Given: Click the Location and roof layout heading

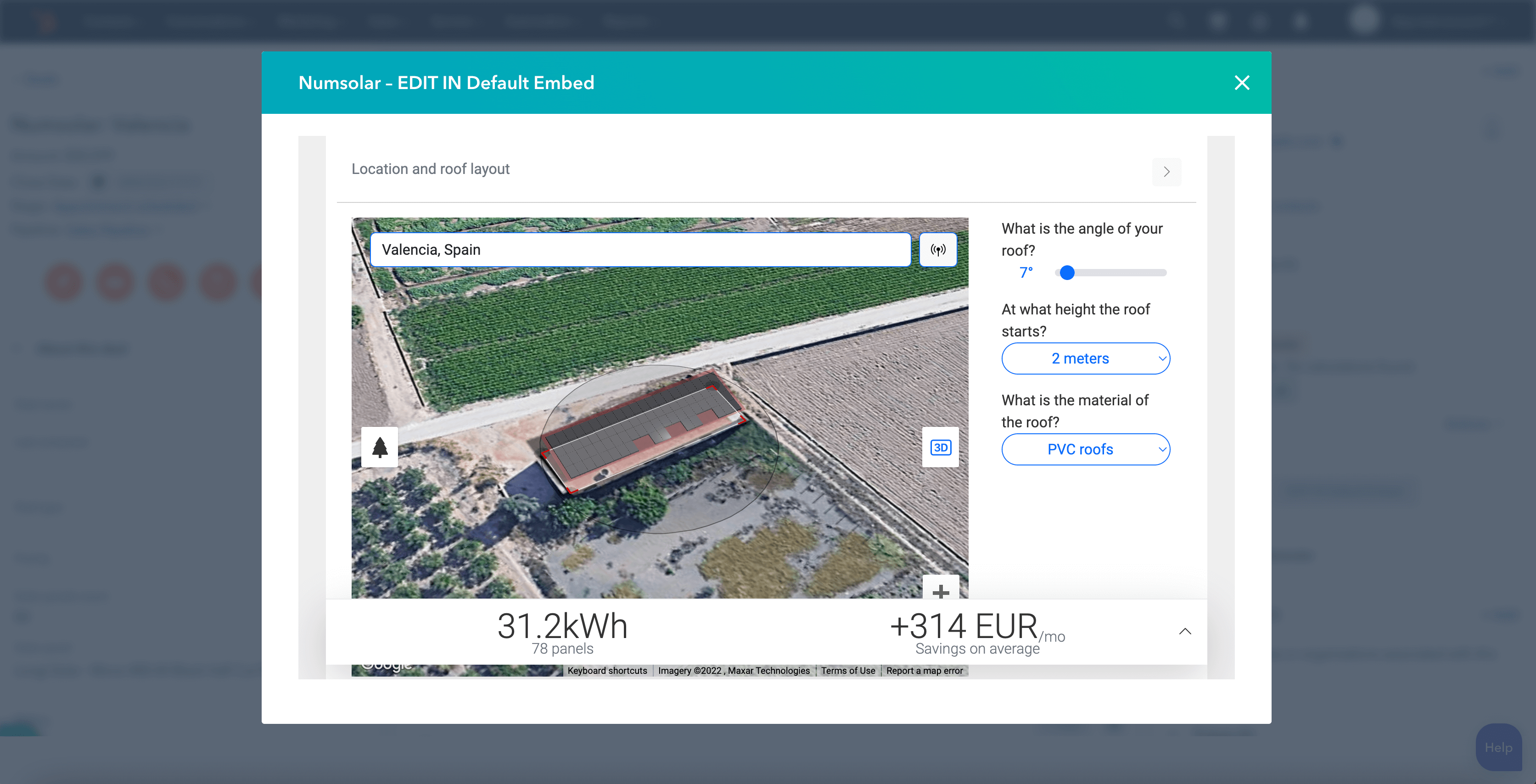Looking at the screenshot, I should (x=431, y=169).
